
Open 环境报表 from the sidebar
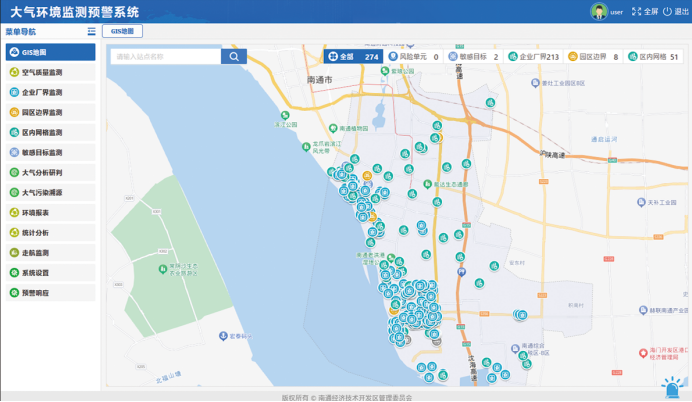point(49,212)
